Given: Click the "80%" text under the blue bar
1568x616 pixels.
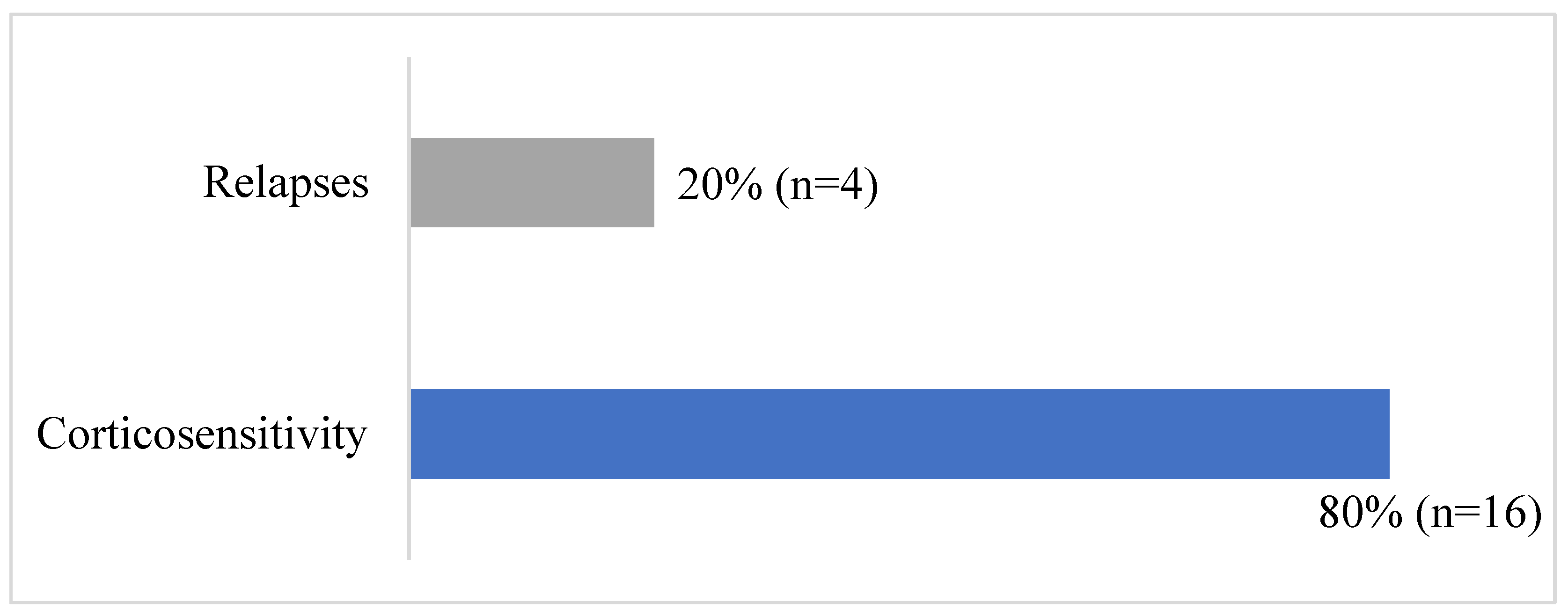Looking at the screenshot, I should [1361, 513].
